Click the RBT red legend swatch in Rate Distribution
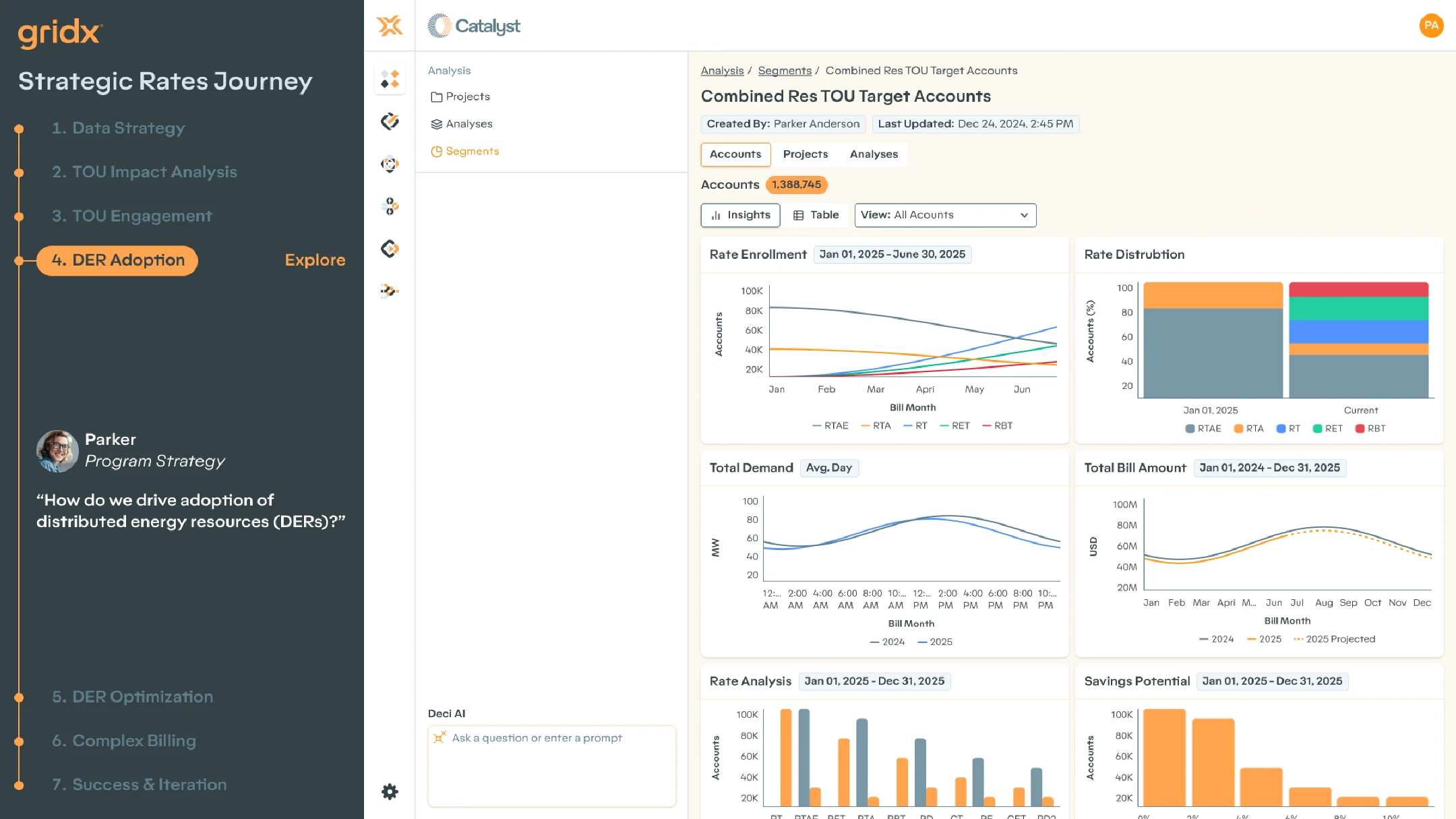 (1360, 429)
